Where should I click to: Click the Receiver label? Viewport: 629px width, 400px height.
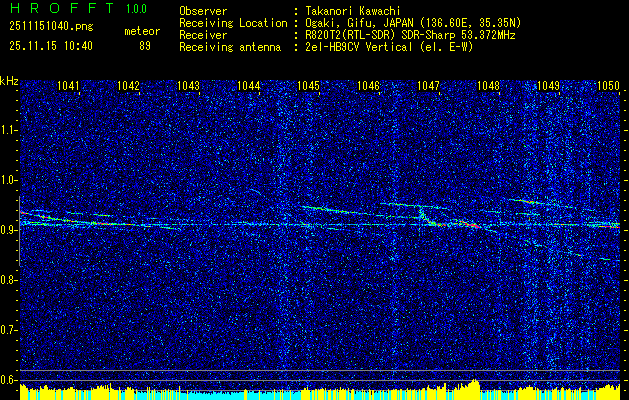pyautogui.click(x=203, y=35)
